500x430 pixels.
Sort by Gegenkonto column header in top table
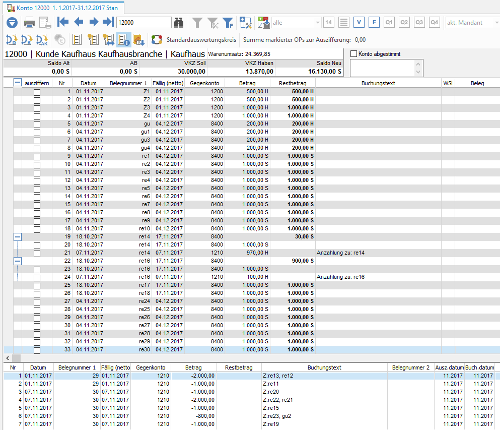205,83
